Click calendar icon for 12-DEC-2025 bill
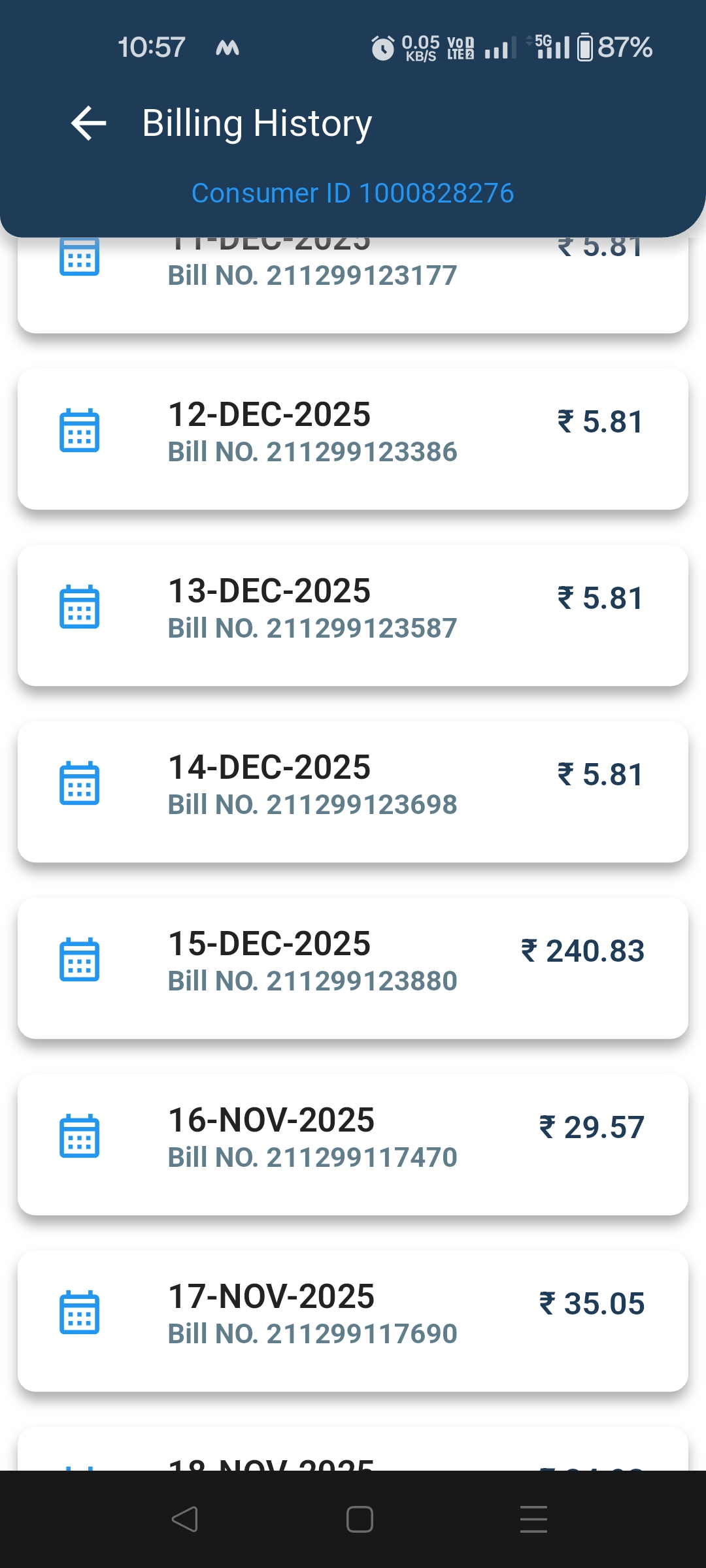 click(x=79, y=431)
